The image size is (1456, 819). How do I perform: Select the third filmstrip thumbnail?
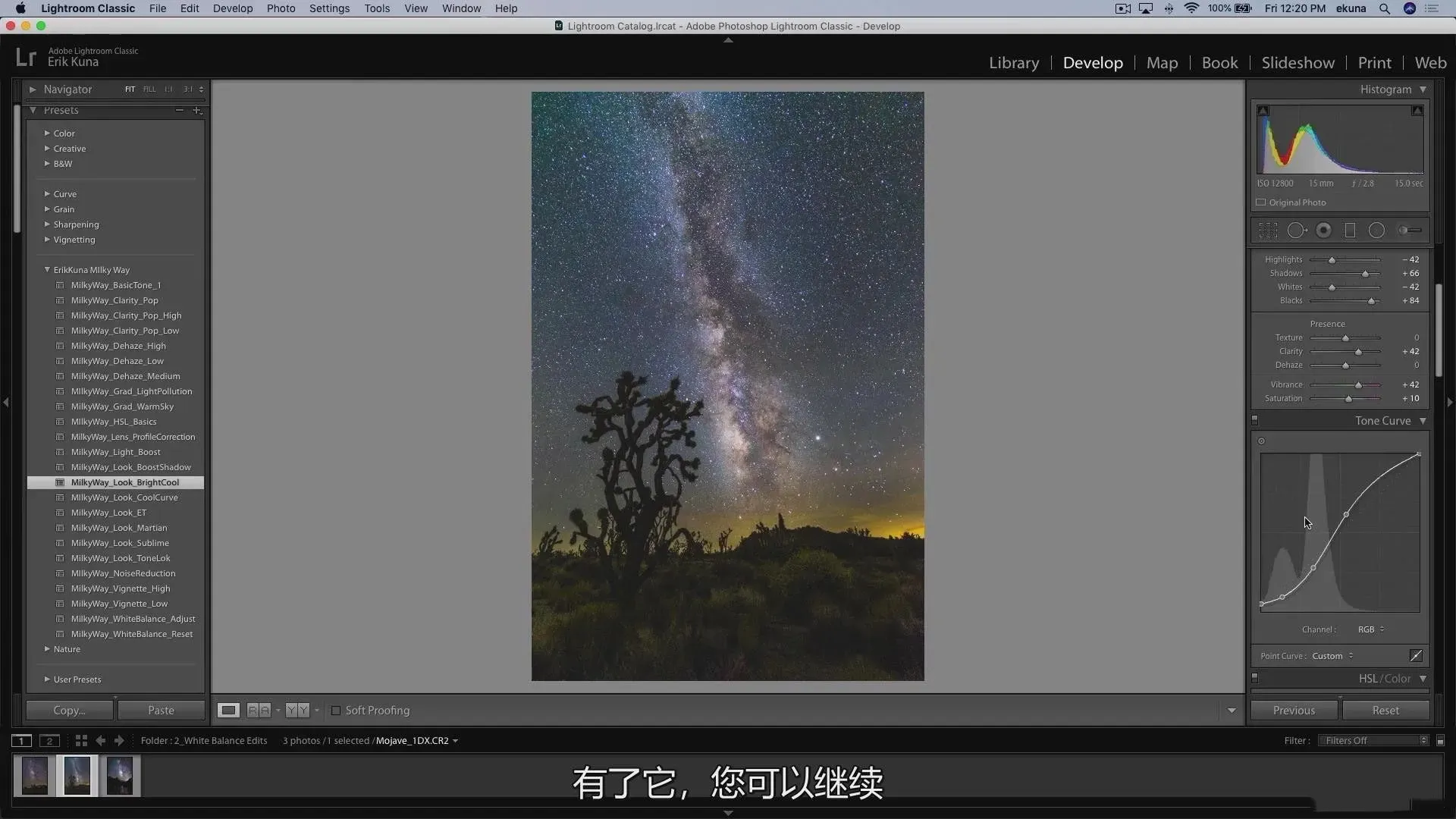point(120,776)
